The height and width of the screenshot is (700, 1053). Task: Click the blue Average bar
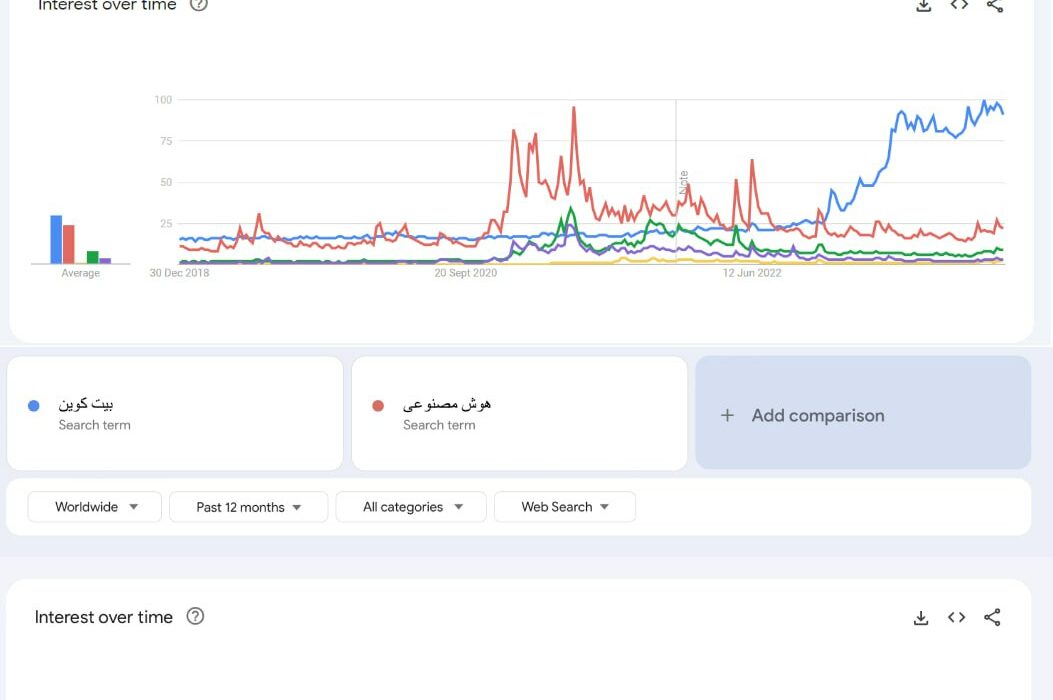pos(56,239)
